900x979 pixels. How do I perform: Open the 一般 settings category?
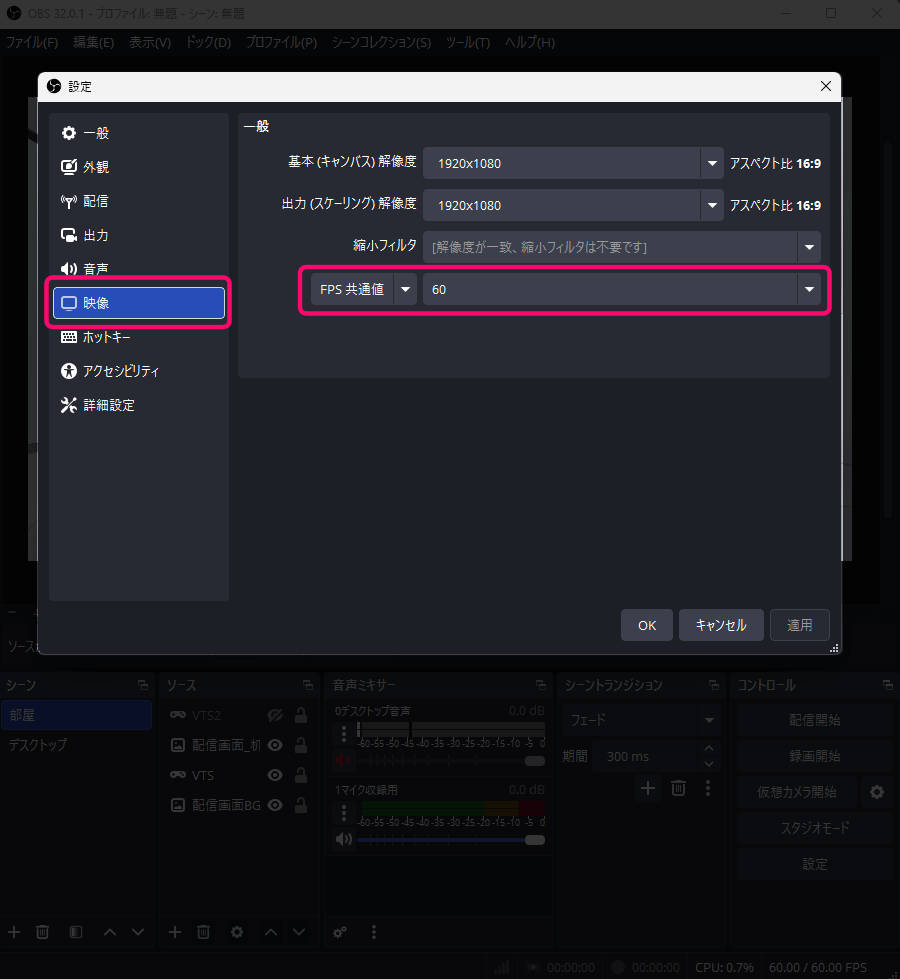96,133
